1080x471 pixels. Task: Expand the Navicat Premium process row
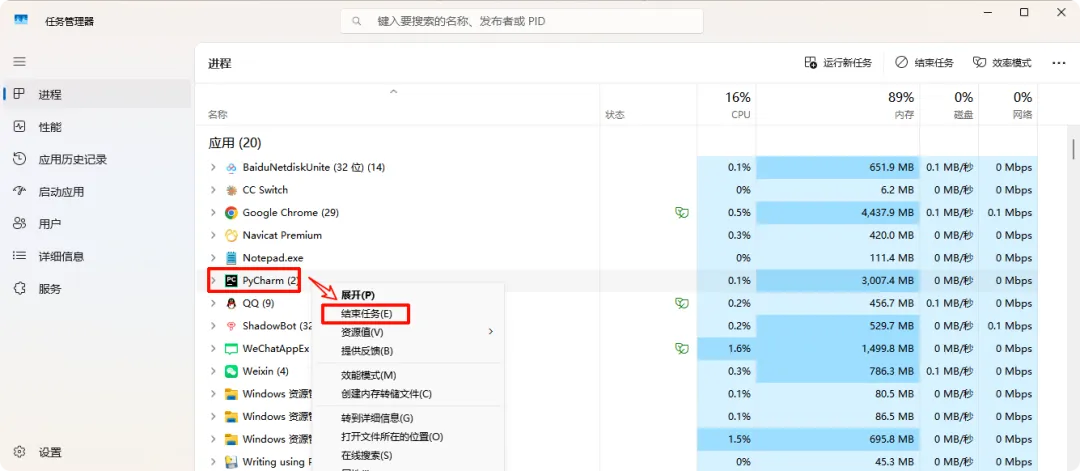pyautogui.click(x=214, y=236)
